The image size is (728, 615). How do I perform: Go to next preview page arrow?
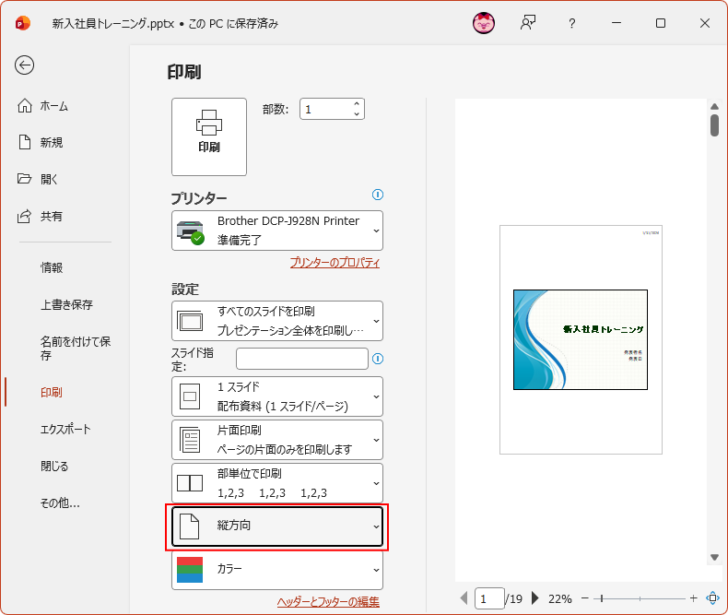click(535, 598)
